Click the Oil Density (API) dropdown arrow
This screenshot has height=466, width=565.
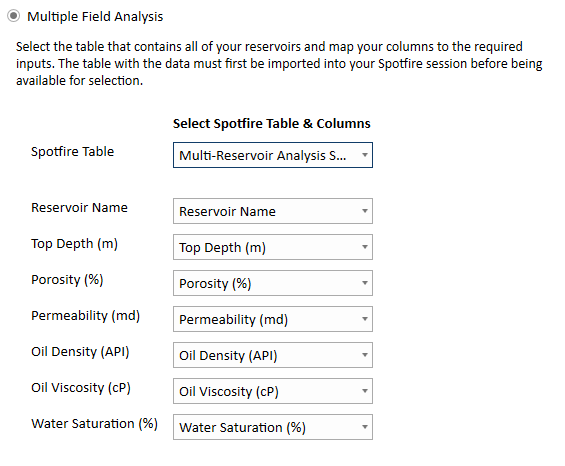tap(365, 355)
